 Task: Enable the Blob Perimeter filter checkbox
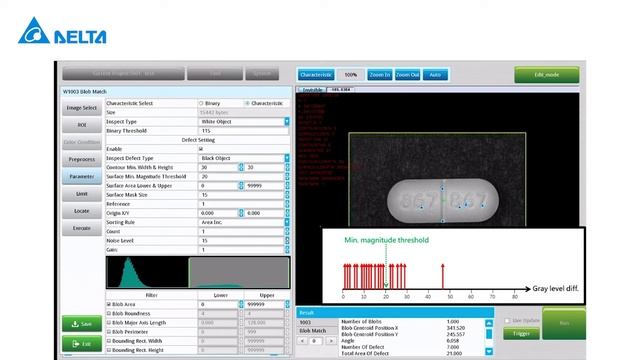[x=109, y=332]
